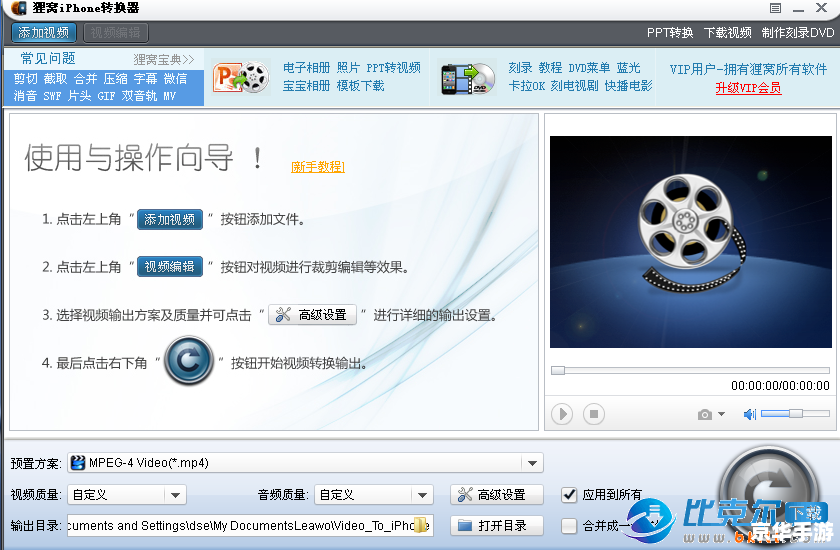Click the phone-to-DVD burning icon
The width and height of the screenshot is (840, 550).
pos(468,78)
